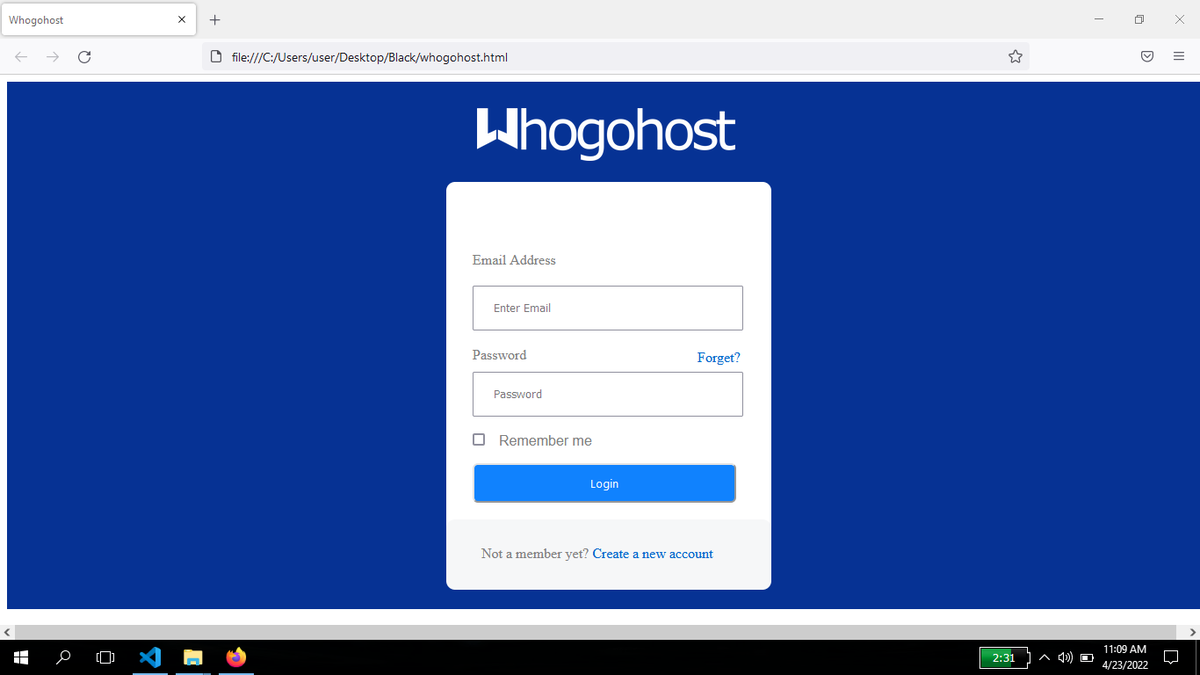
Task: Click the Remember me label
Action: pos(545,441)
